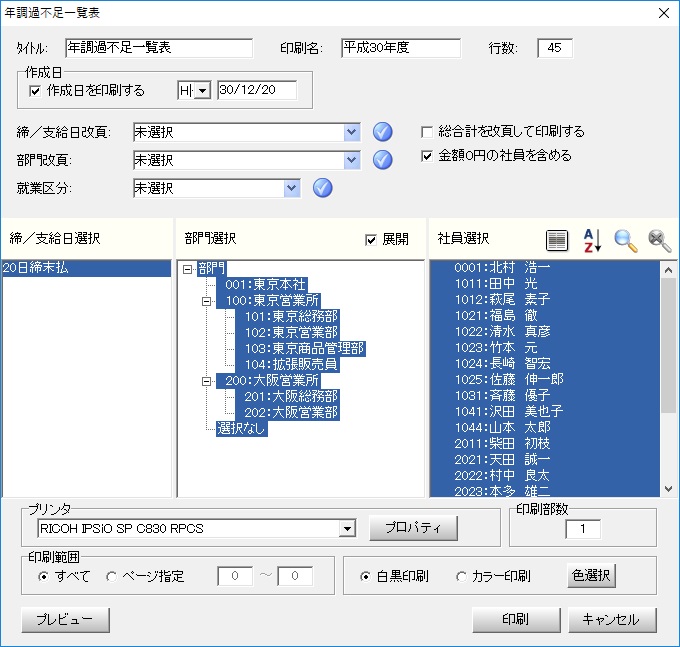Open the 部門改頁 dropdown
Screen dimensions: 680x647
point(352,160)
